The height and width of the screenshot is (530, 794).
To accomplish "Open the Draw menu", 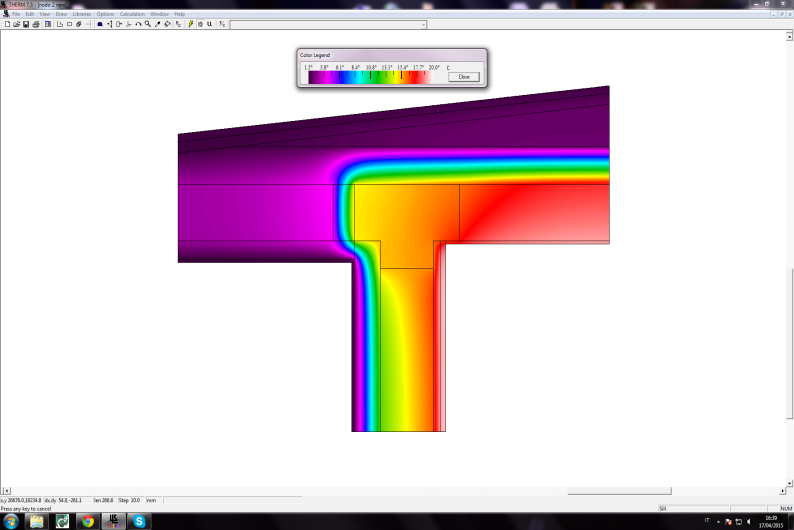I will pos(61,14).
